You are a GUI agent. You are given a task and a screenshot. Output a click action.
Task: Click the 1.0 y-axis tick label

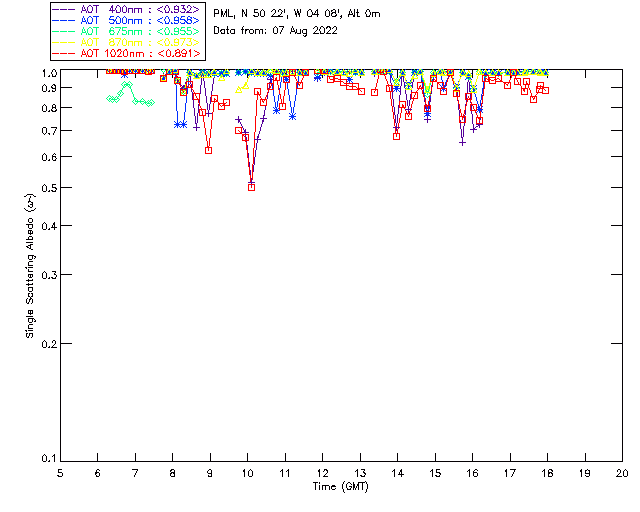[x=49, y=73]
